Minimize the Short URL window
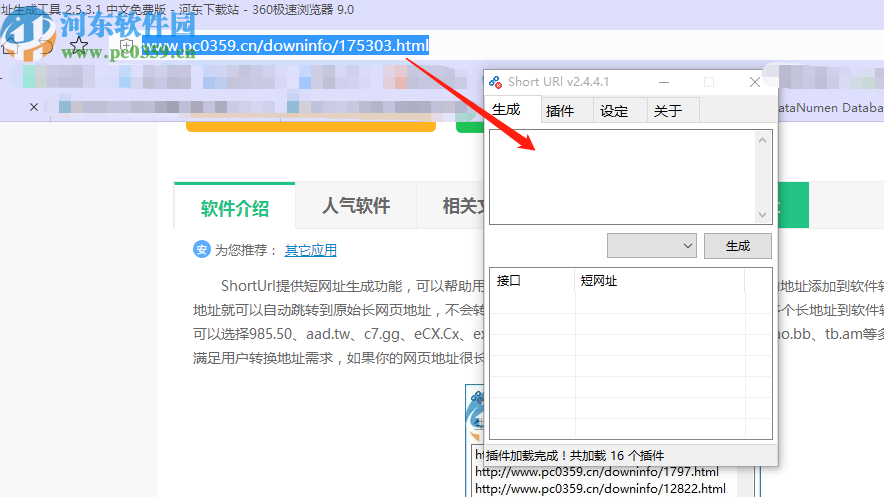884x497 pixels. (x=664, y=82)
